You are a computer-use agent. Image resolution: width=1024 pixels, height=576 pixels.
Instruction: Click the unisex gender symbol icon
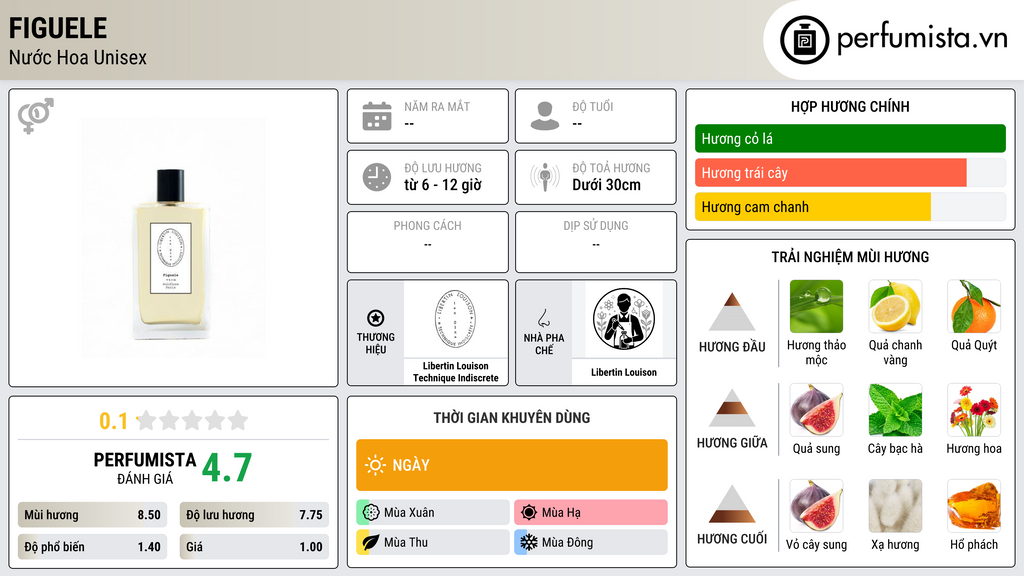pyautogui.click(x=36, y=115)
